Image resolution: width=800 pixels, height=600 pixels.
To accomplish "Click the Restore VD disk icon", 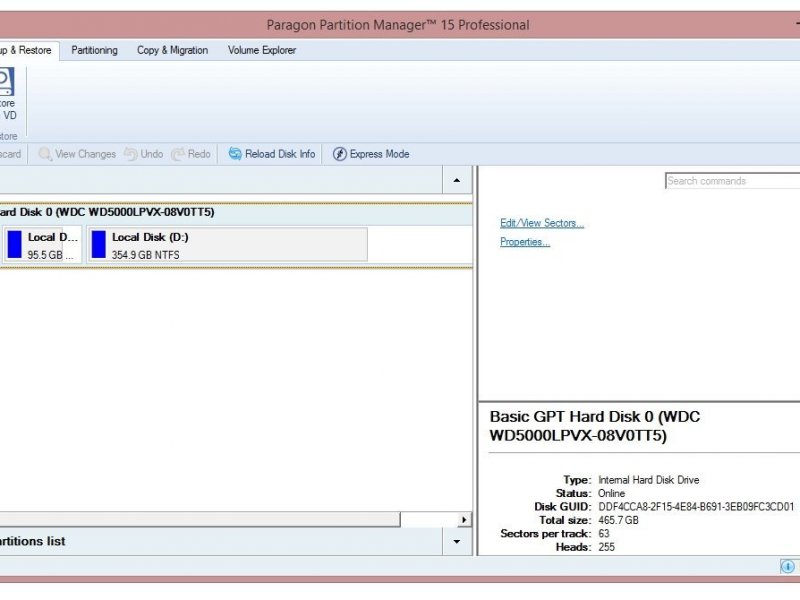I will (6, 81).
